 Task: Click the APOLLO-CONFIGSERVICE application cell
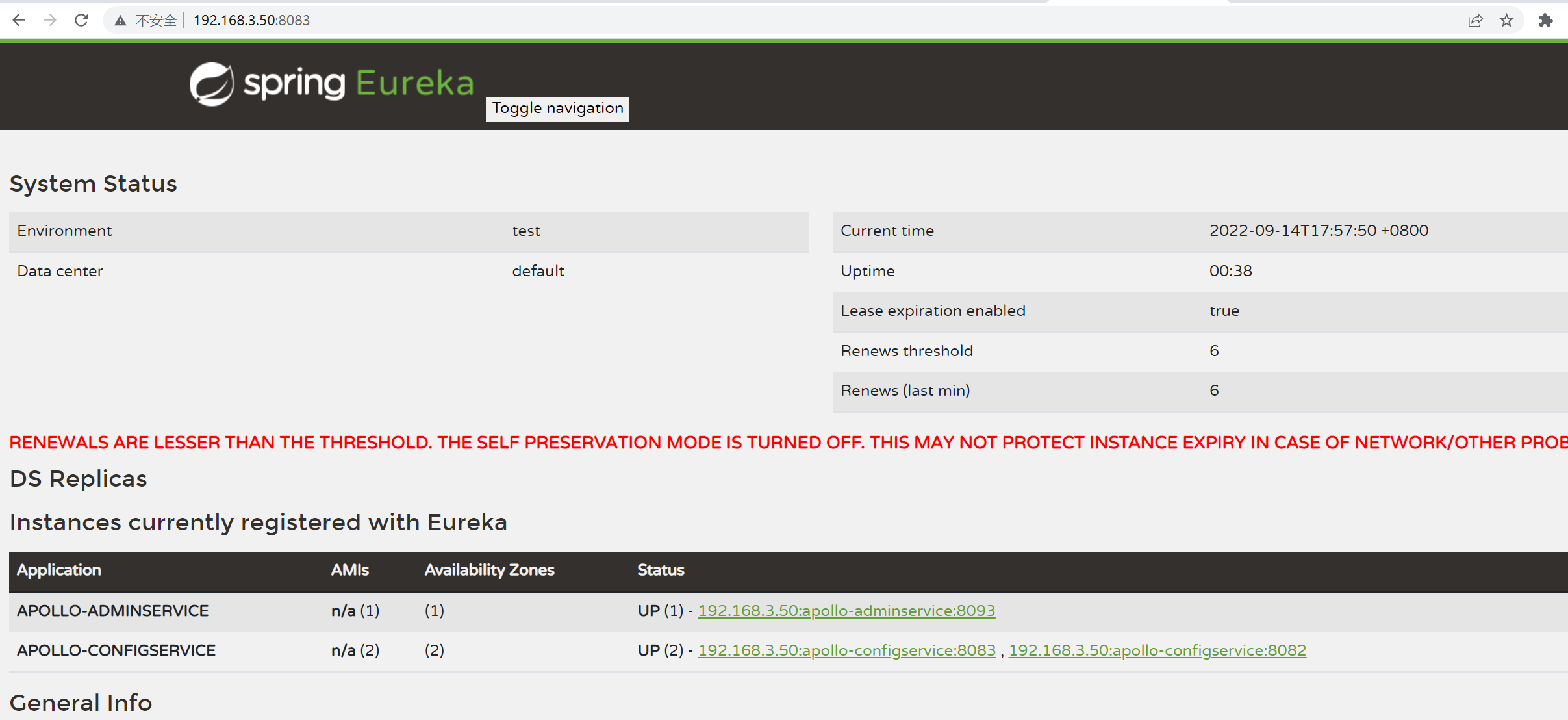click(116, 650)
